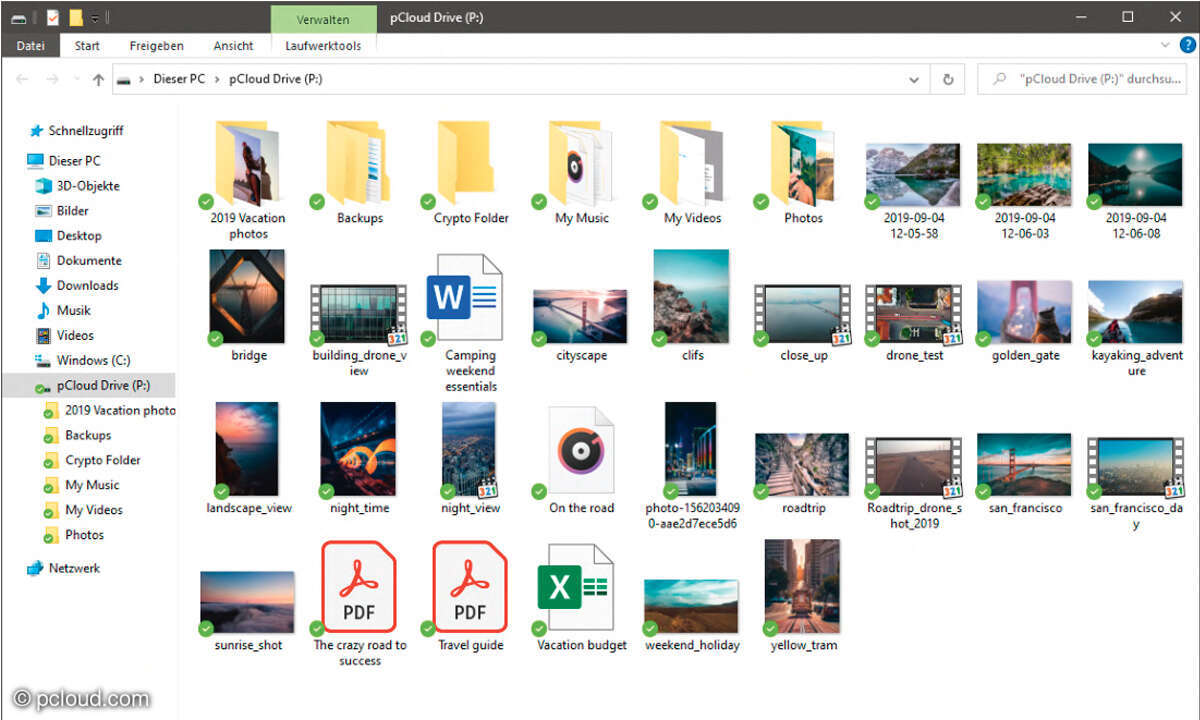Viewport: 1200px width, 720px height.
Task: Open the My Music folder icon
Action: click(x=581, y=164)
